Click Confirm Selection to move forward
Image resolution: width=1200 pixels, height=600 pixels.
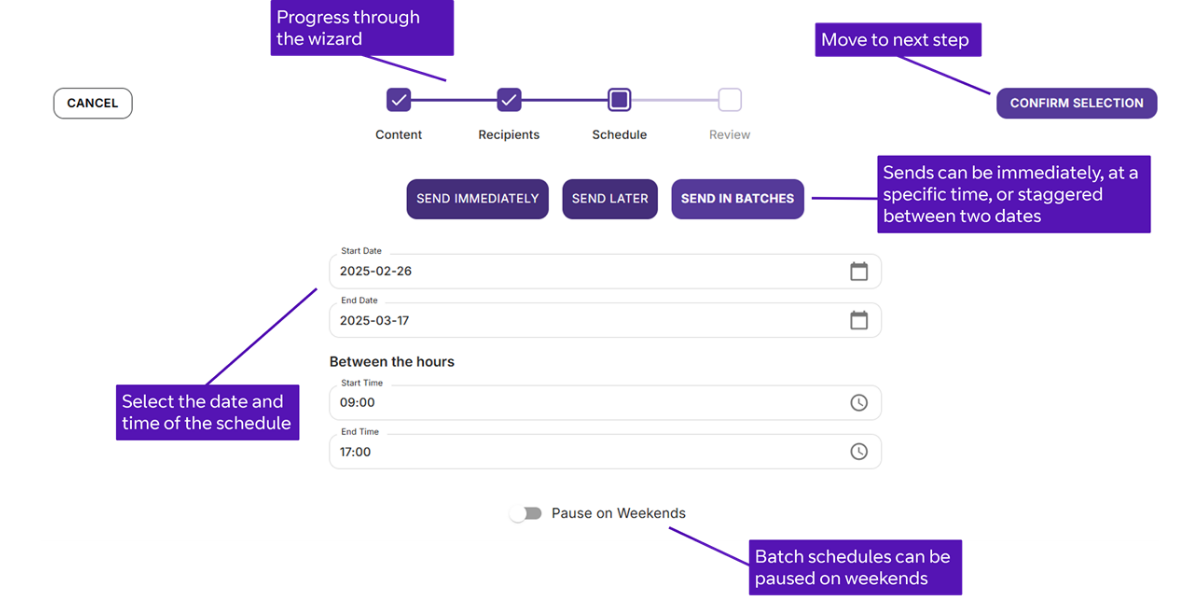pos(1076,103)
